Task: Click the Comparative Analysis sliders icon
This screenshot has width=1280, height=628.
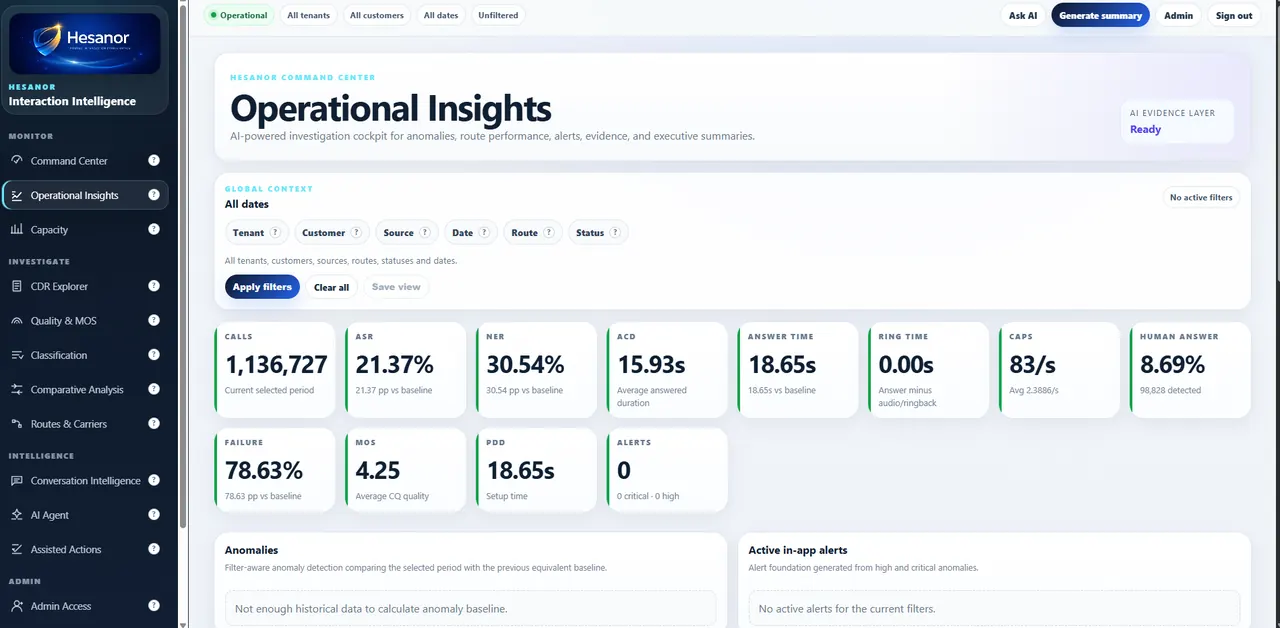Action: point(17,389)
